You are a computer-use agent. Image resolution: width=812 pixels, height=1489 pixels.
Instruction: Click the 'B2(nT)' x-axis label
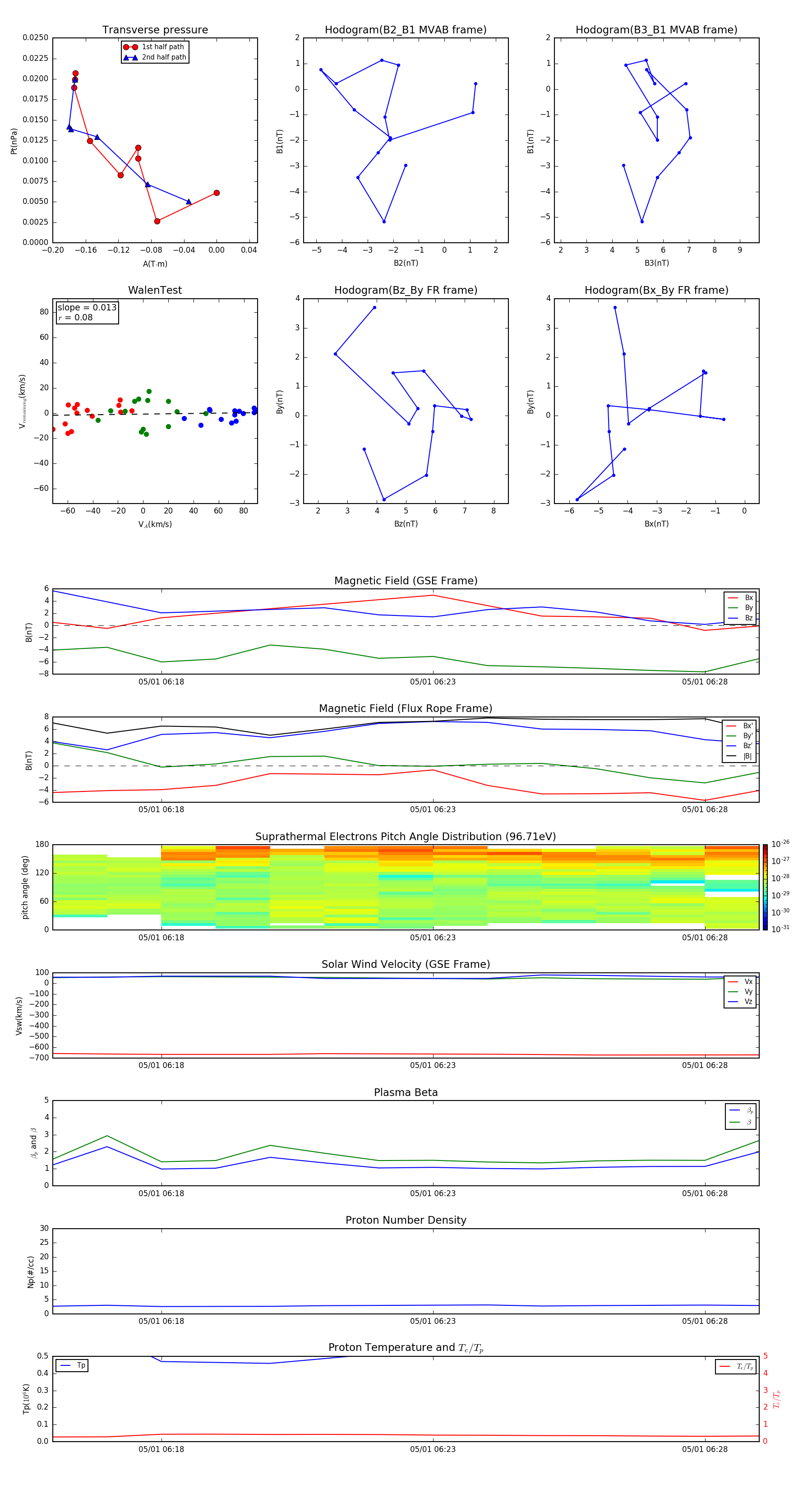tap(406, 264)
